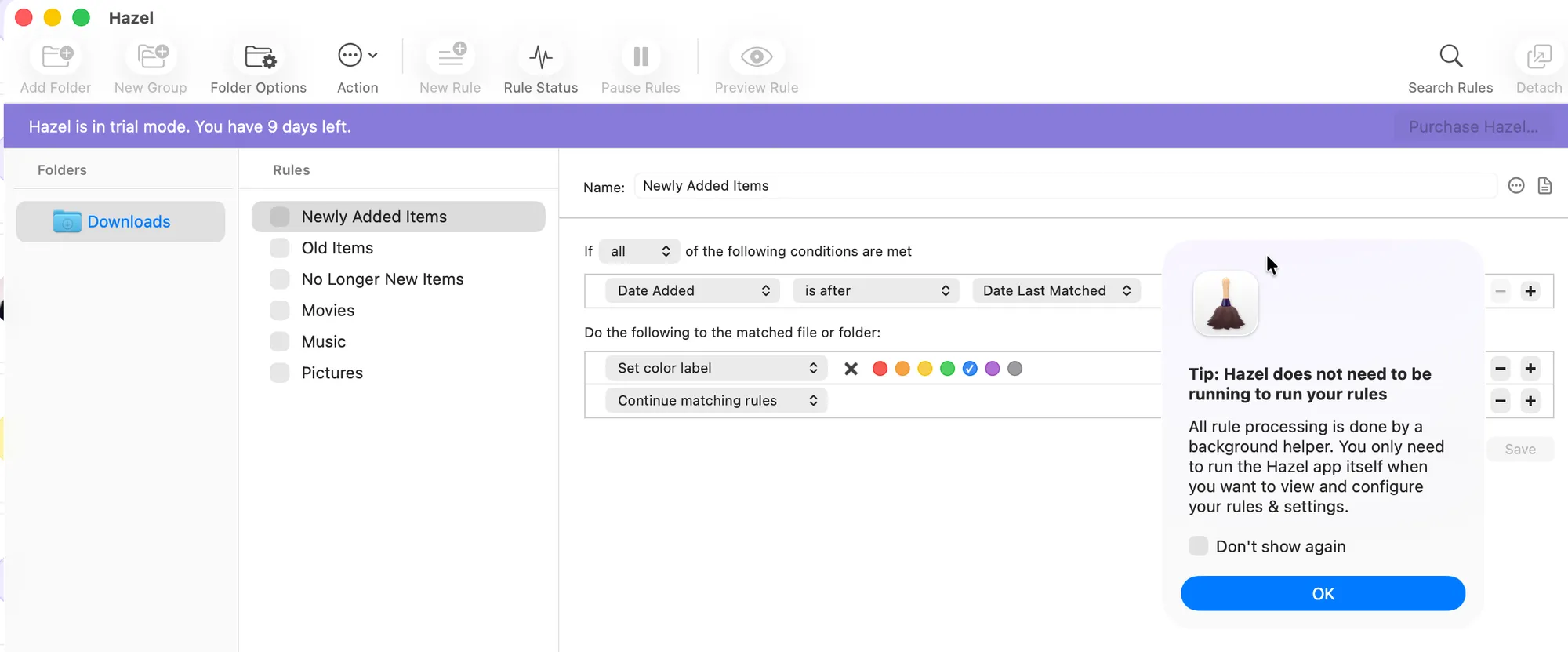Select the Downloads folder in sidebar
Viewport: 1568px width, 652px height.
(x=121, y=222)
